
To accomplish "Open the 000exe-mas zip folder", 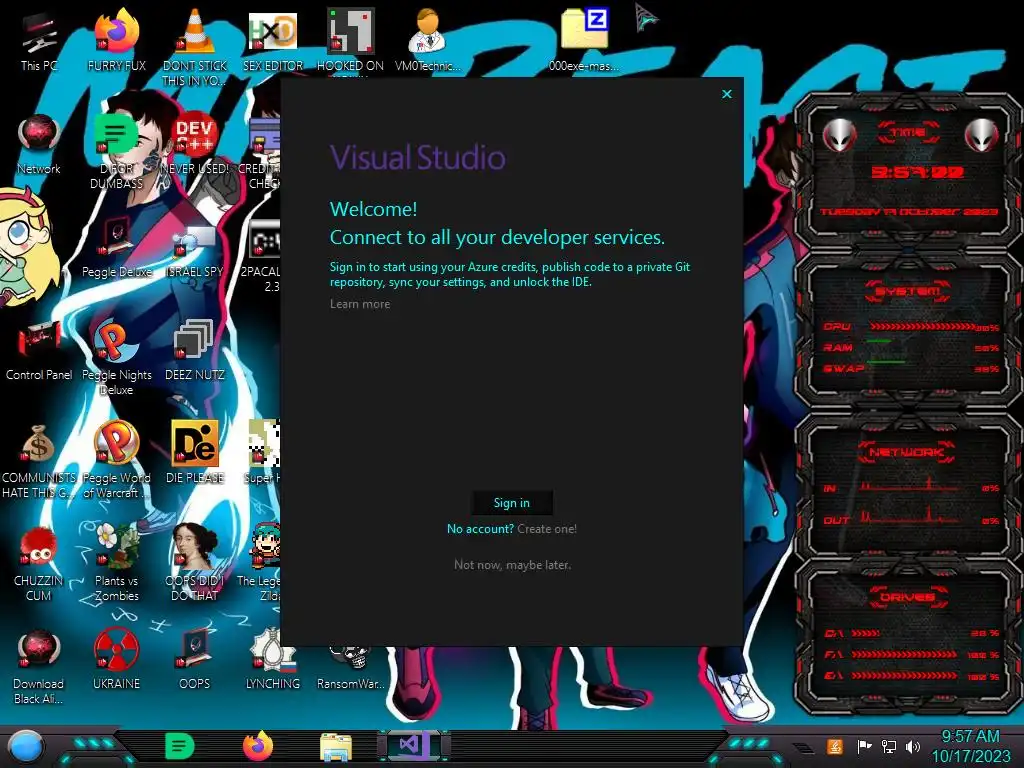I will [584, 40].
